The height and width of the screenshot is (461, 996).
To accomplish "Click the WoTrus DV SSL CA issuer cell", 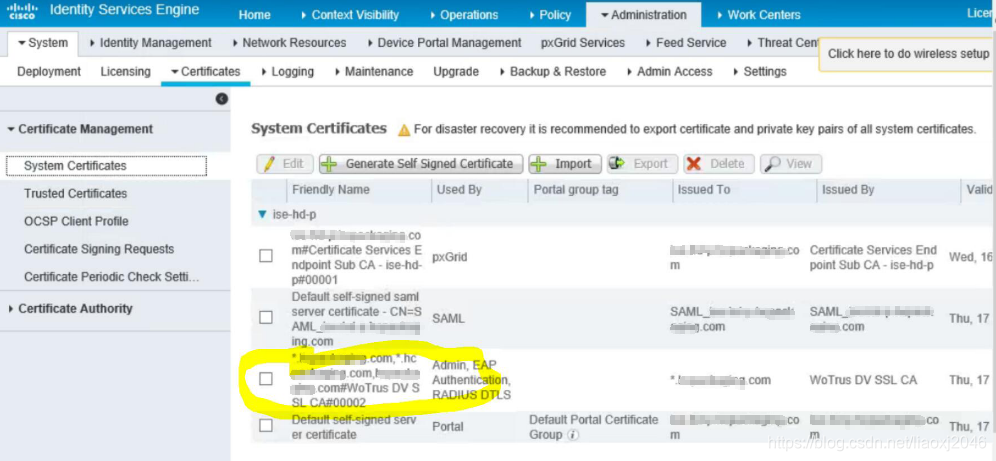I will (863, 380).
